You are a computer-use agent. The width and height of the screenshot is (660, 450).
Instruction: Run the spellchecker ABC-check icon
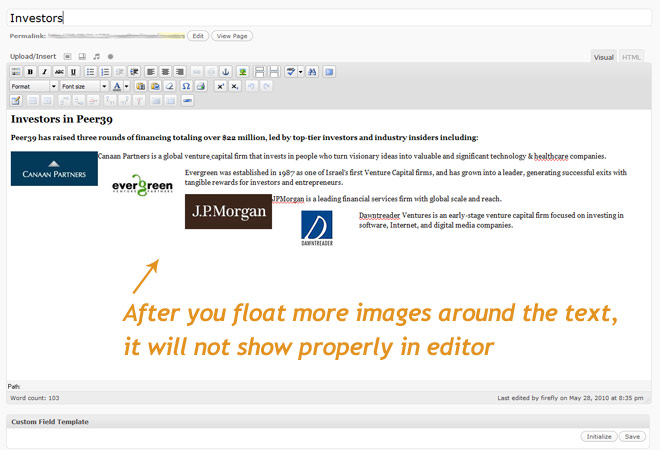290,72
